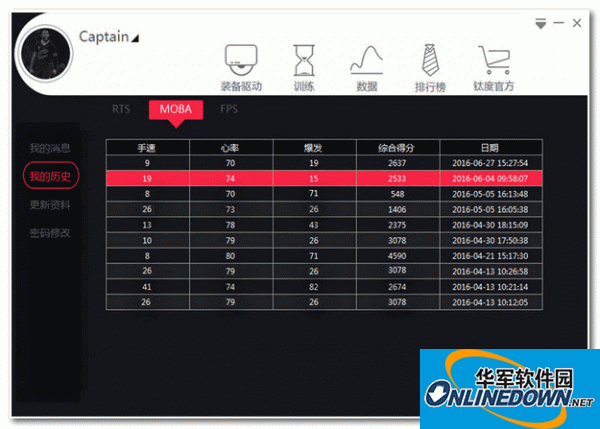This screenshot has width=600, height=429.
Task: Switch to the FPS tab
Action: pos(229,109)
